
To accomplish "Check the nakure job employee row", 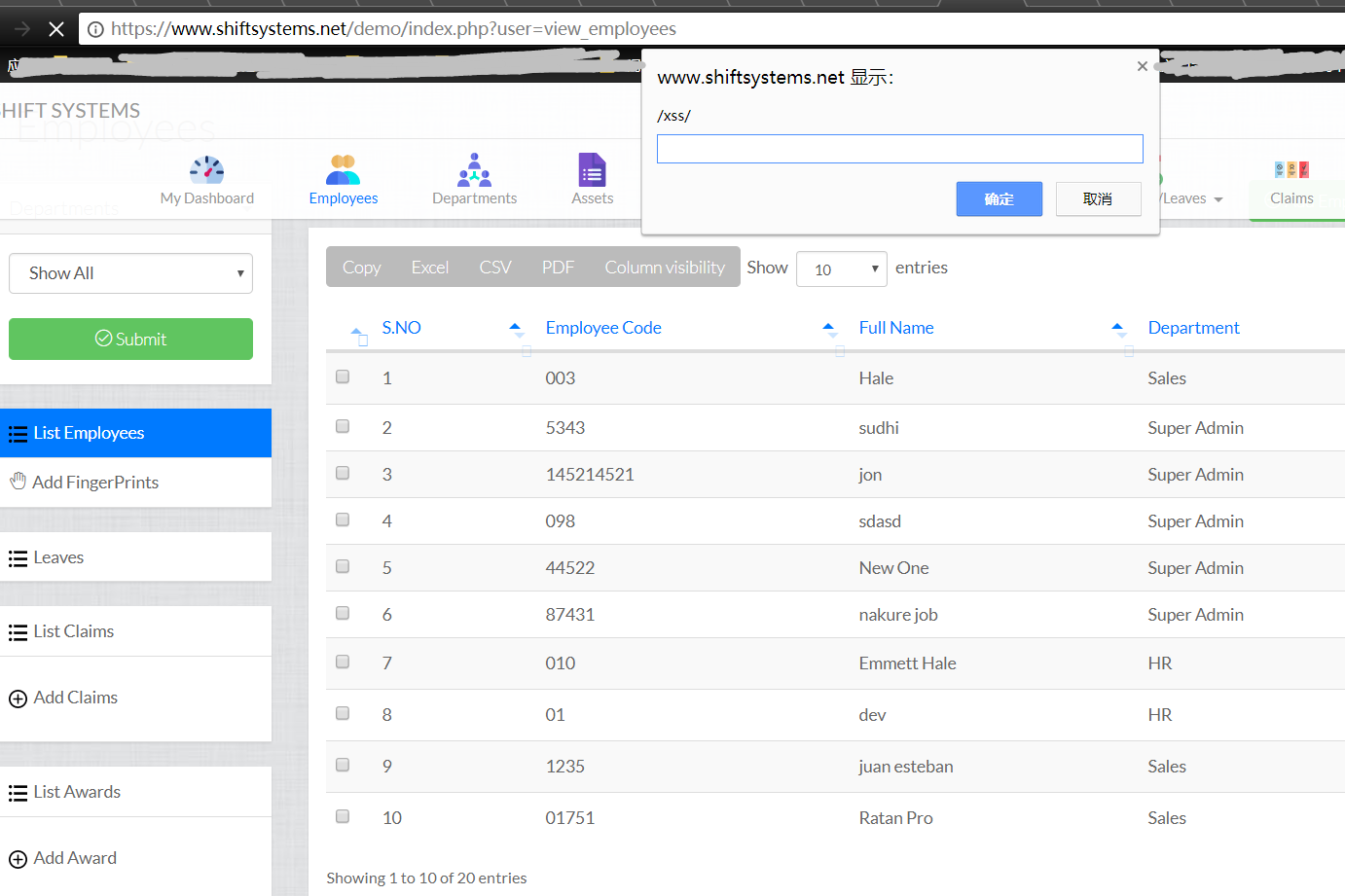I will 343,613.
